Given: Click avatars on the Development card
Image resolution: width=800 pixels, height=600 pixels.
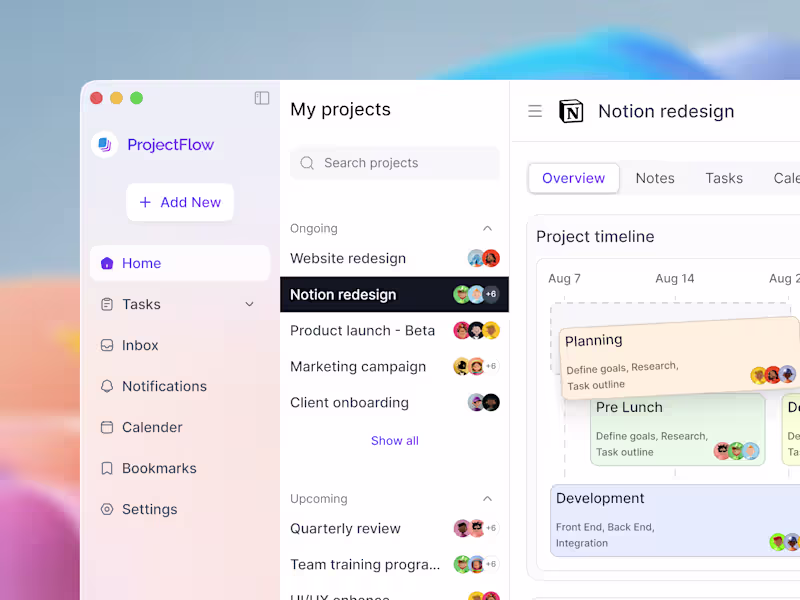Looking at the screenshot, I should [785, 542].
